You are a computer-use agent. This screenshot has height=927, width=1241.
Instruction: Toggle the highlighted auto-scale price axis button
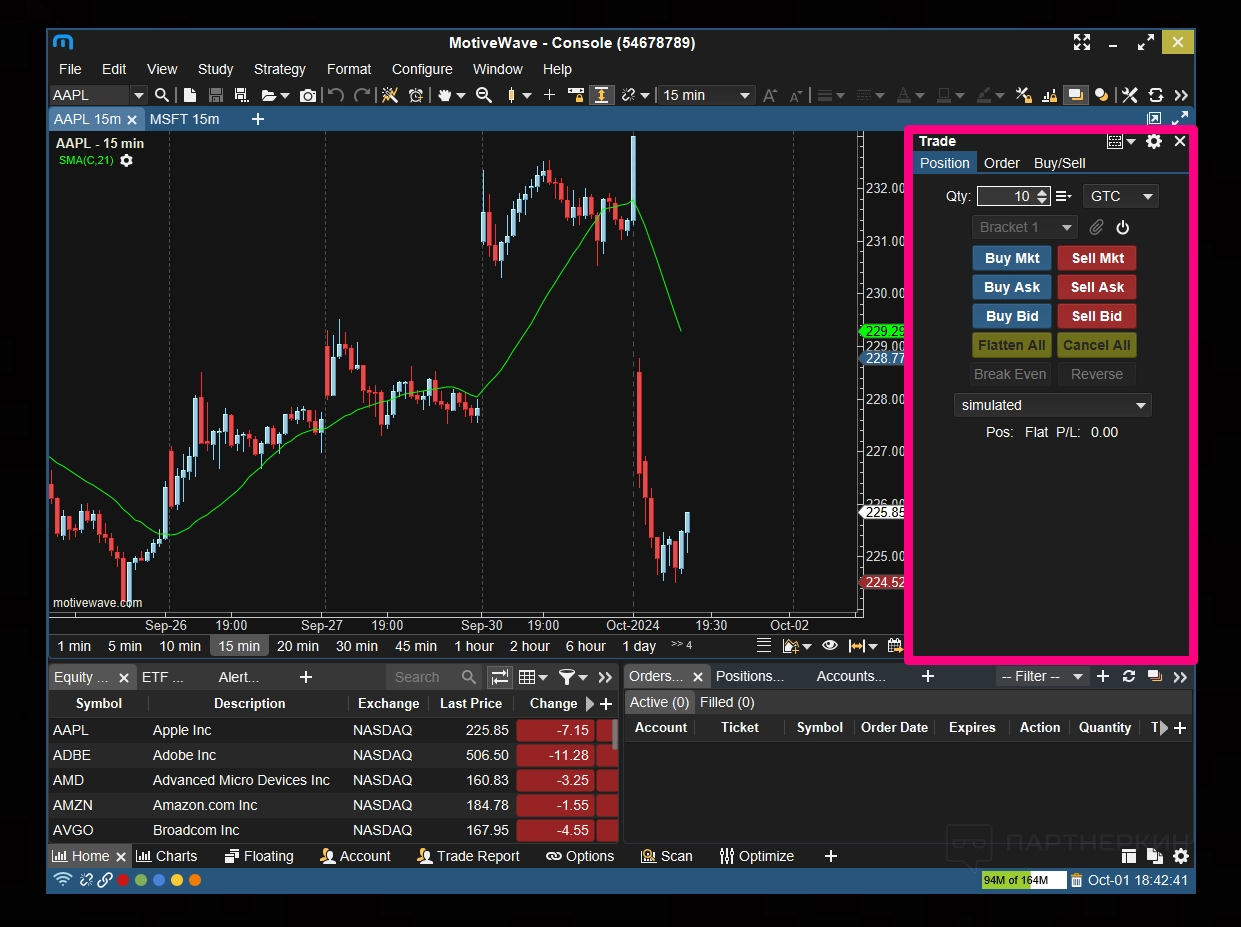point(601,95)
